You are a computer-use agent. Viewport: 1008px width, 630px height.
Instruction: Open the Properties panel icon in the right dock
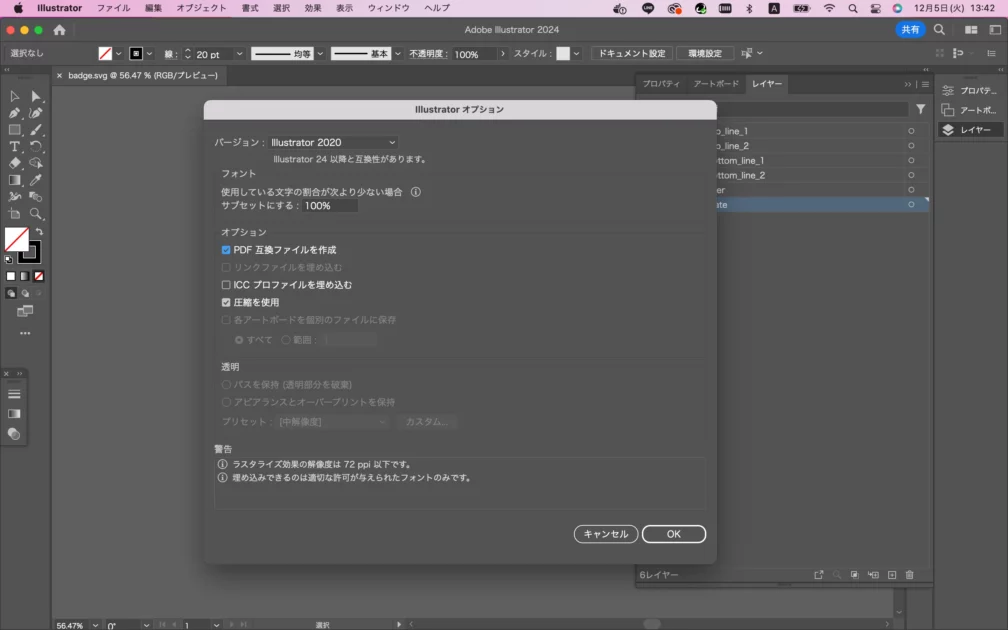948,90
